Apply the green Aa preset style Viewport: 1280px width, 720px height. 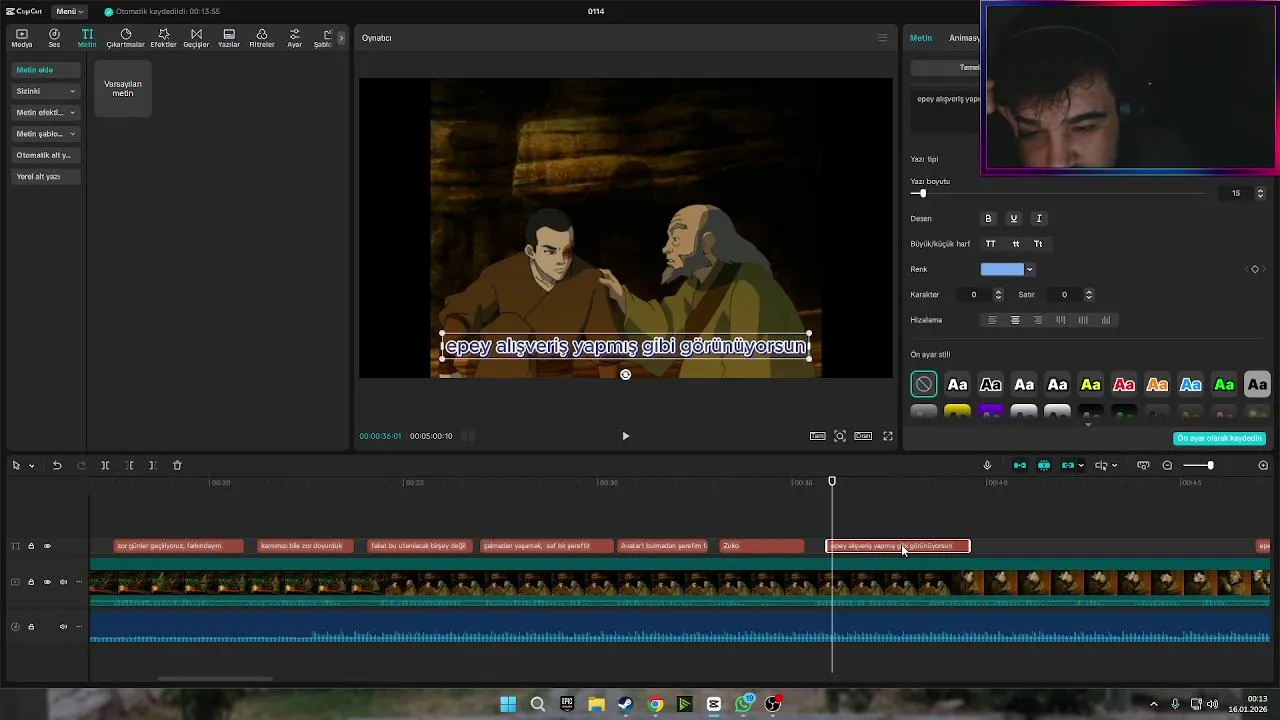[1224, 384]
